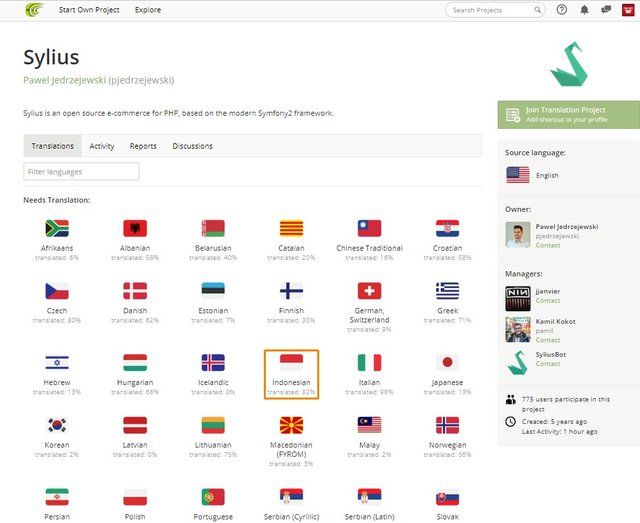Click Contact under manager Kamil Kokot
Viewport: 640px width, 523px height.
click(x=548, y=340)
